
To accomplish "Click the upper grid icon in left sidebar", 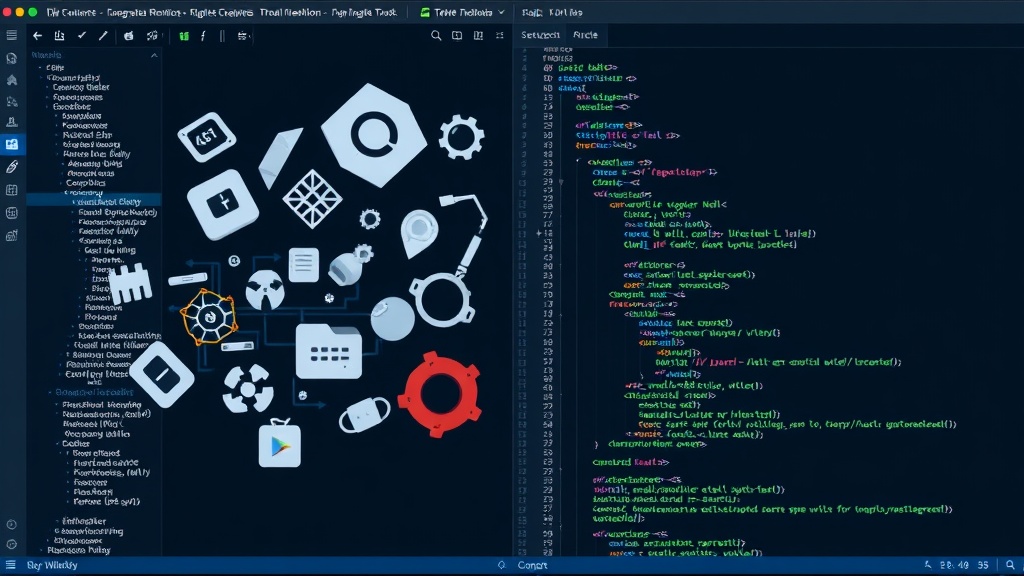I will [12, 190].
